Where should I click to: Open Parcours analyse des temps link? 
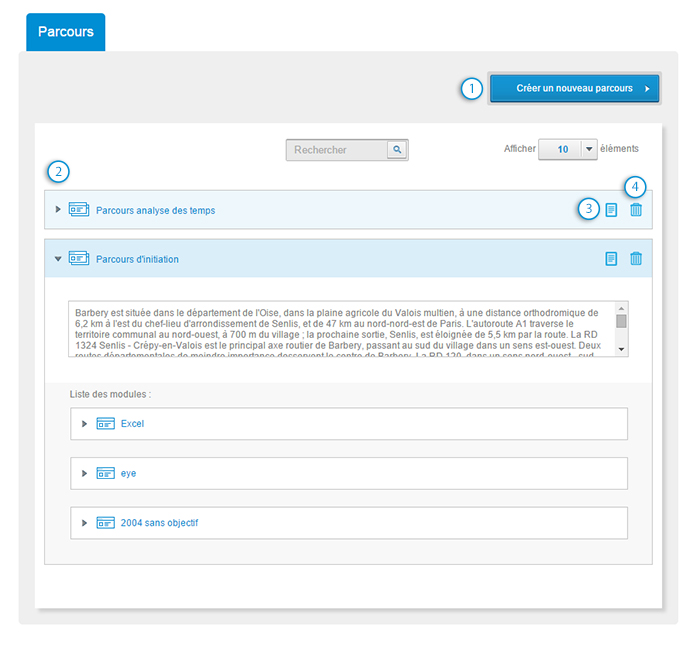point(155,210)
